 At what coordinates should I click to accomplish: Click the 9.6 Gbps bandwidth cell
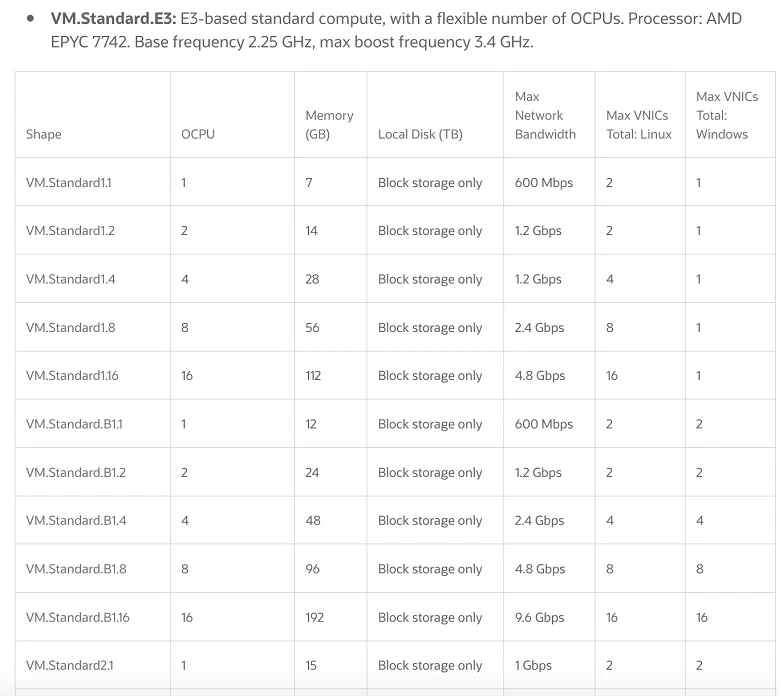539,618
